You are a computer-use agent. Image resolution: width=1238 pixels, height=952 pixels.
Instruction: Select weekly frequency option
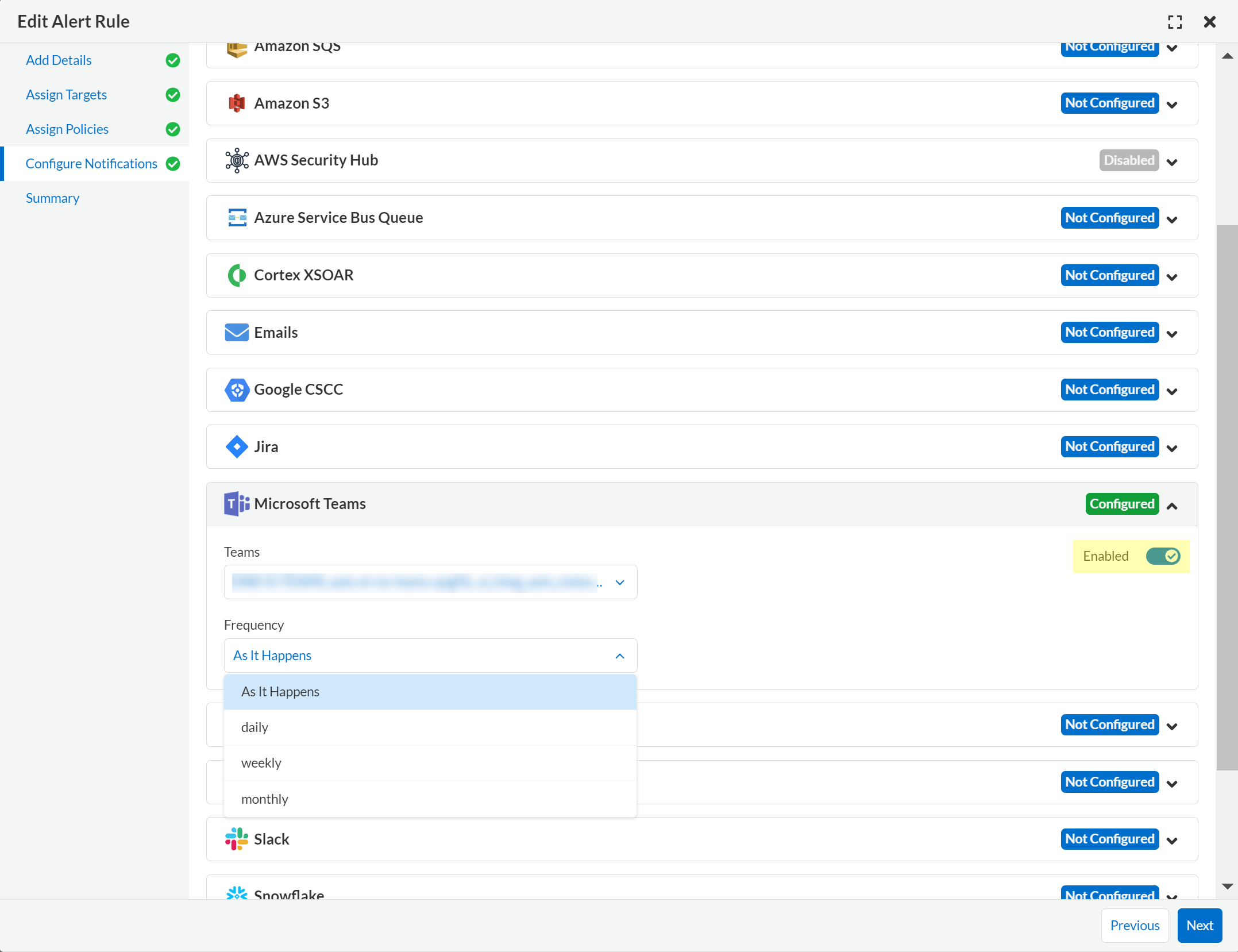point(430,763)
